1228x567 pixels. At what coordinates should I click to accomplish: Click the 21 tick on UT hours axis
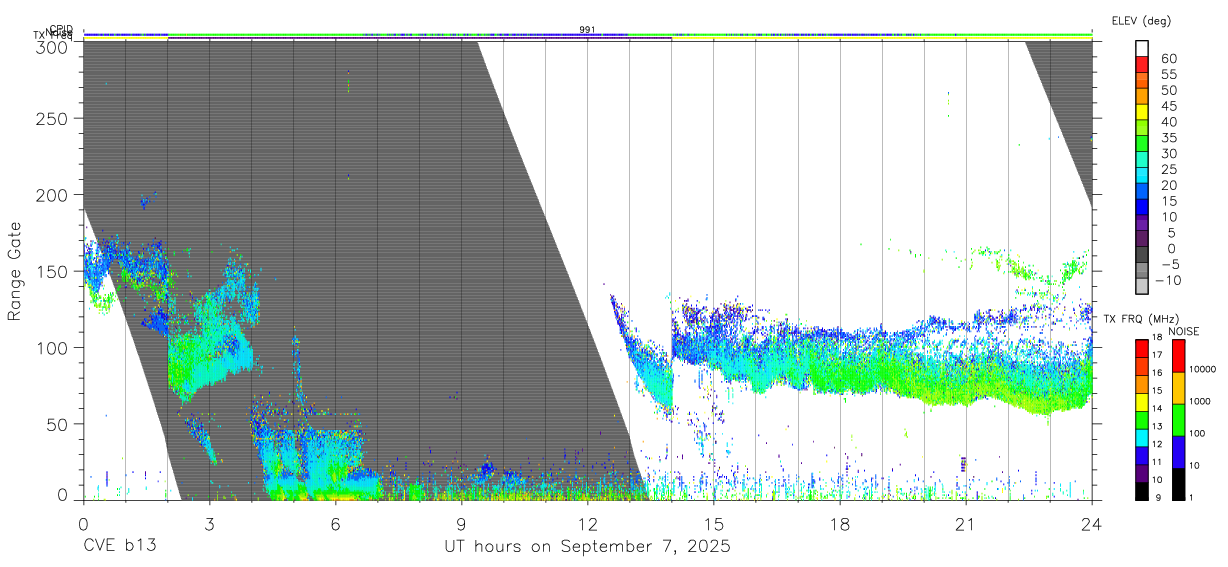966,524
